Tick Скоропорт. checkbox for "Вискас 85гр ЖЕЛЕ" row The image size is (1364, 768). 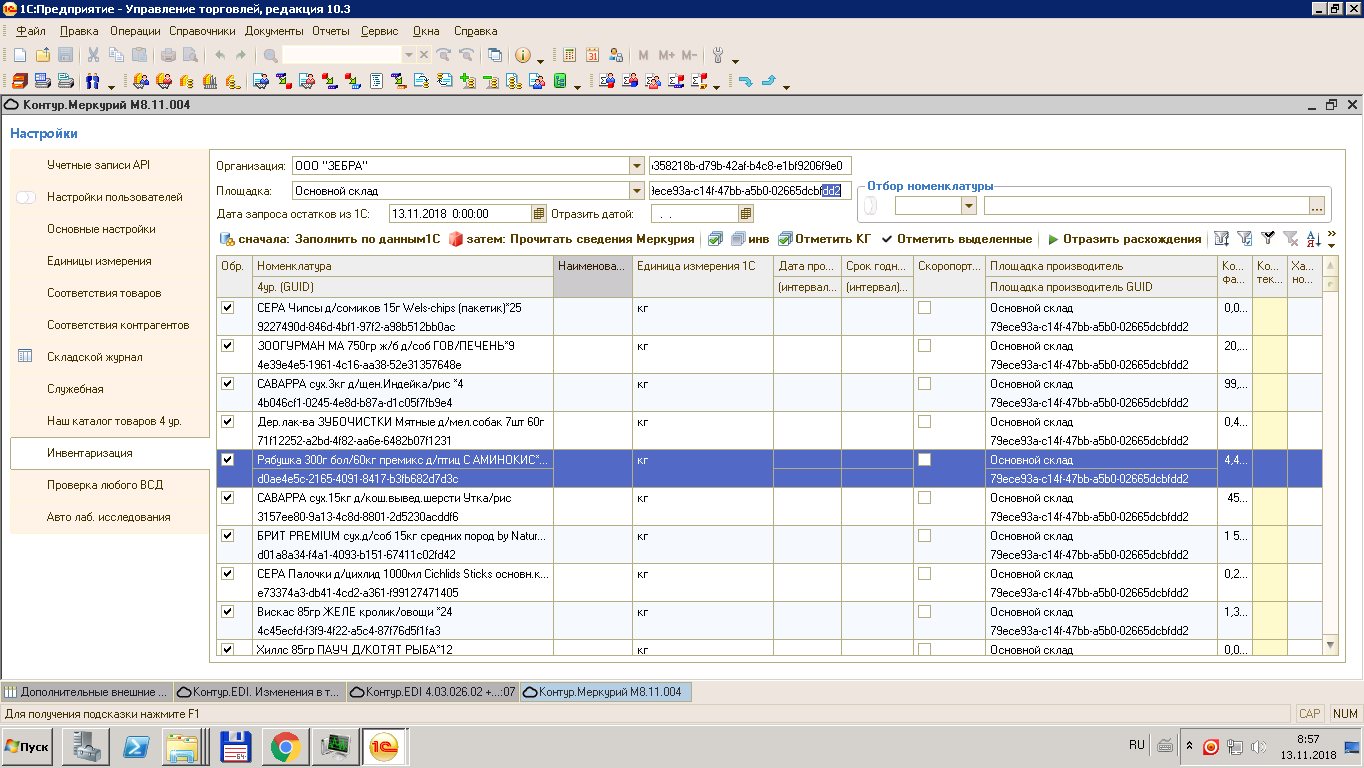[924, 611]
